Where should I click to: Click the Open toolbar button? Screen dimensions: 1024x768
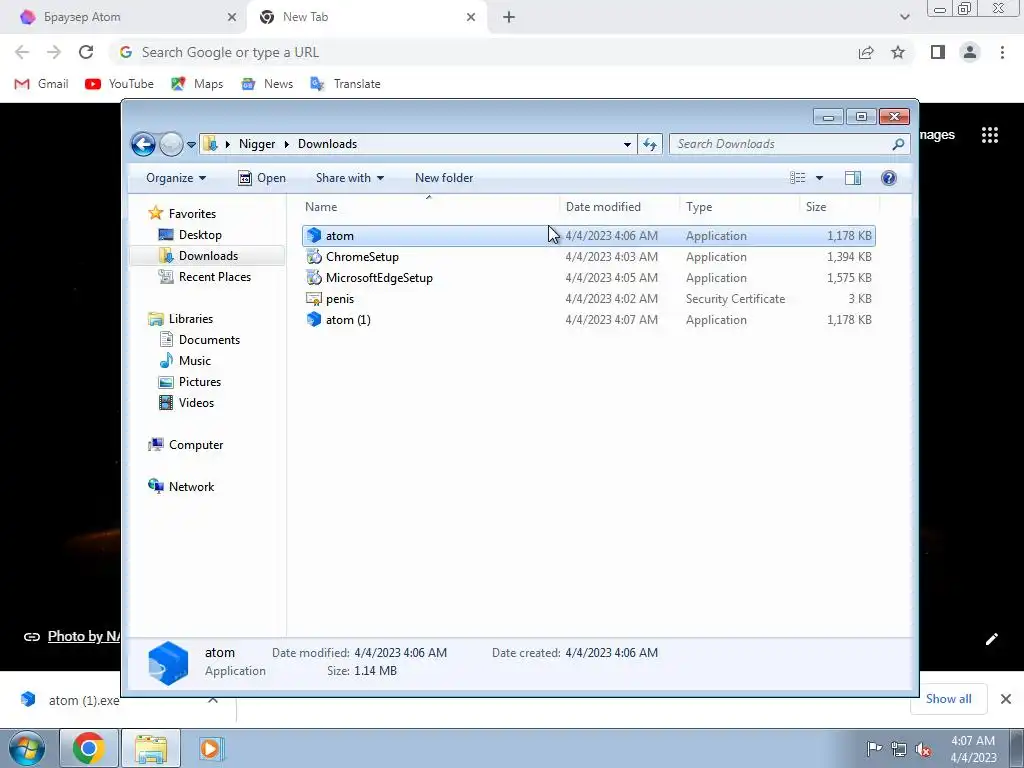tap(262, 178)
